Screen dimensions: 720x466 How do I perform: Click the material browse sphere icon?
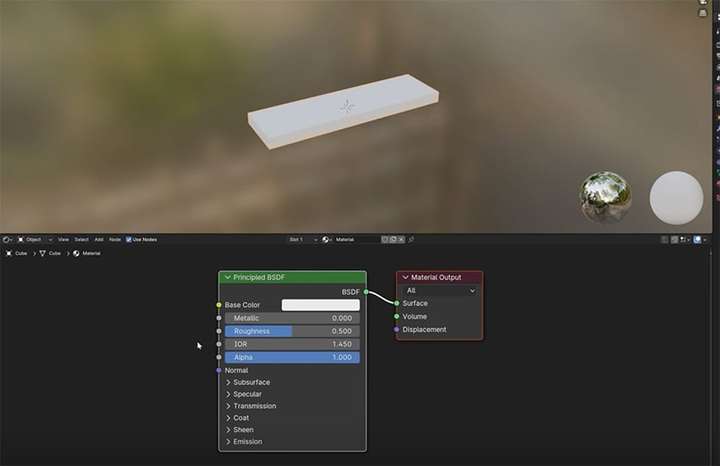tap(326, 240)
